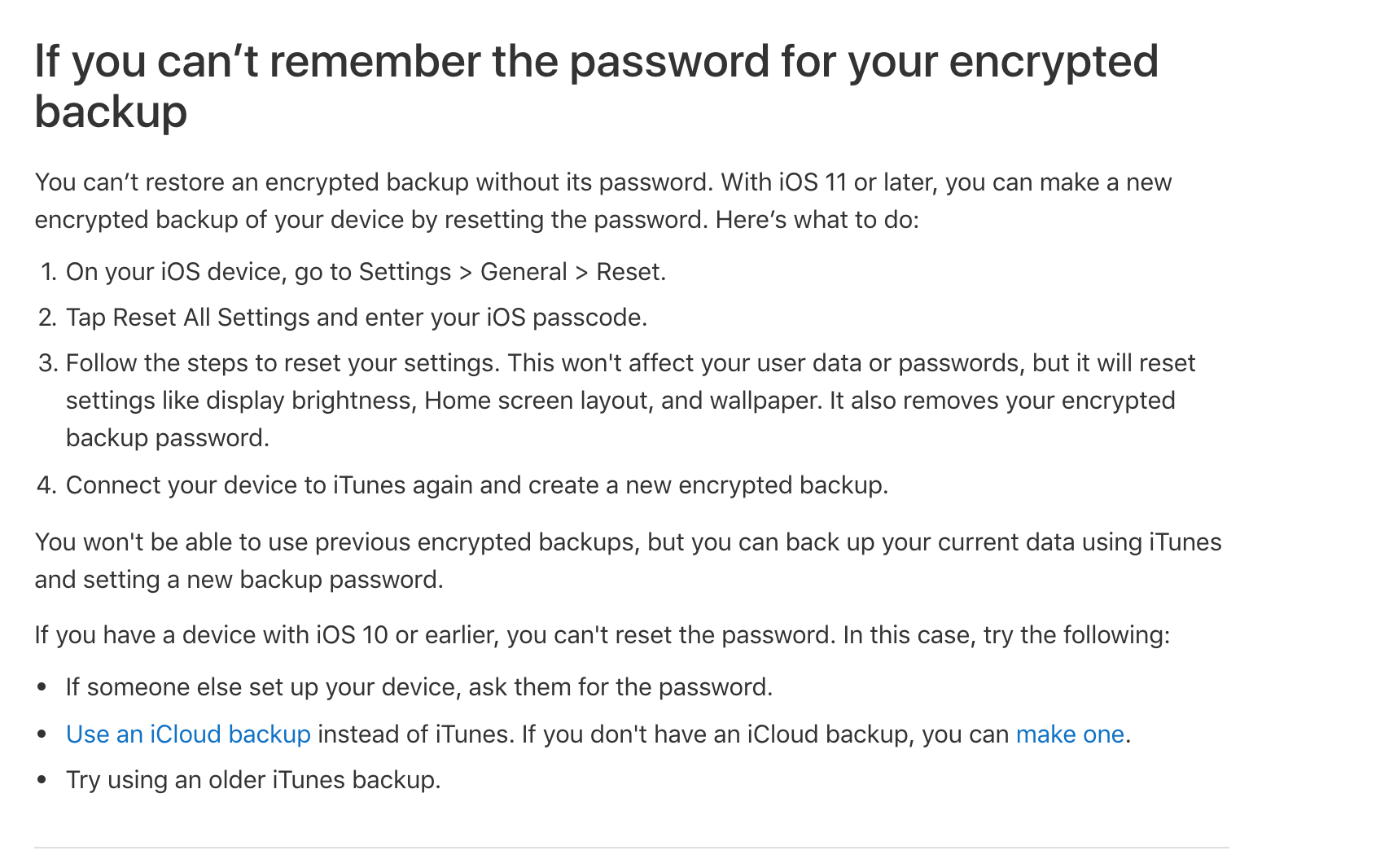1389x868 pixels.
Task: Open the "Use an iCloud backup" link
Action: click(x=188, y=734)
